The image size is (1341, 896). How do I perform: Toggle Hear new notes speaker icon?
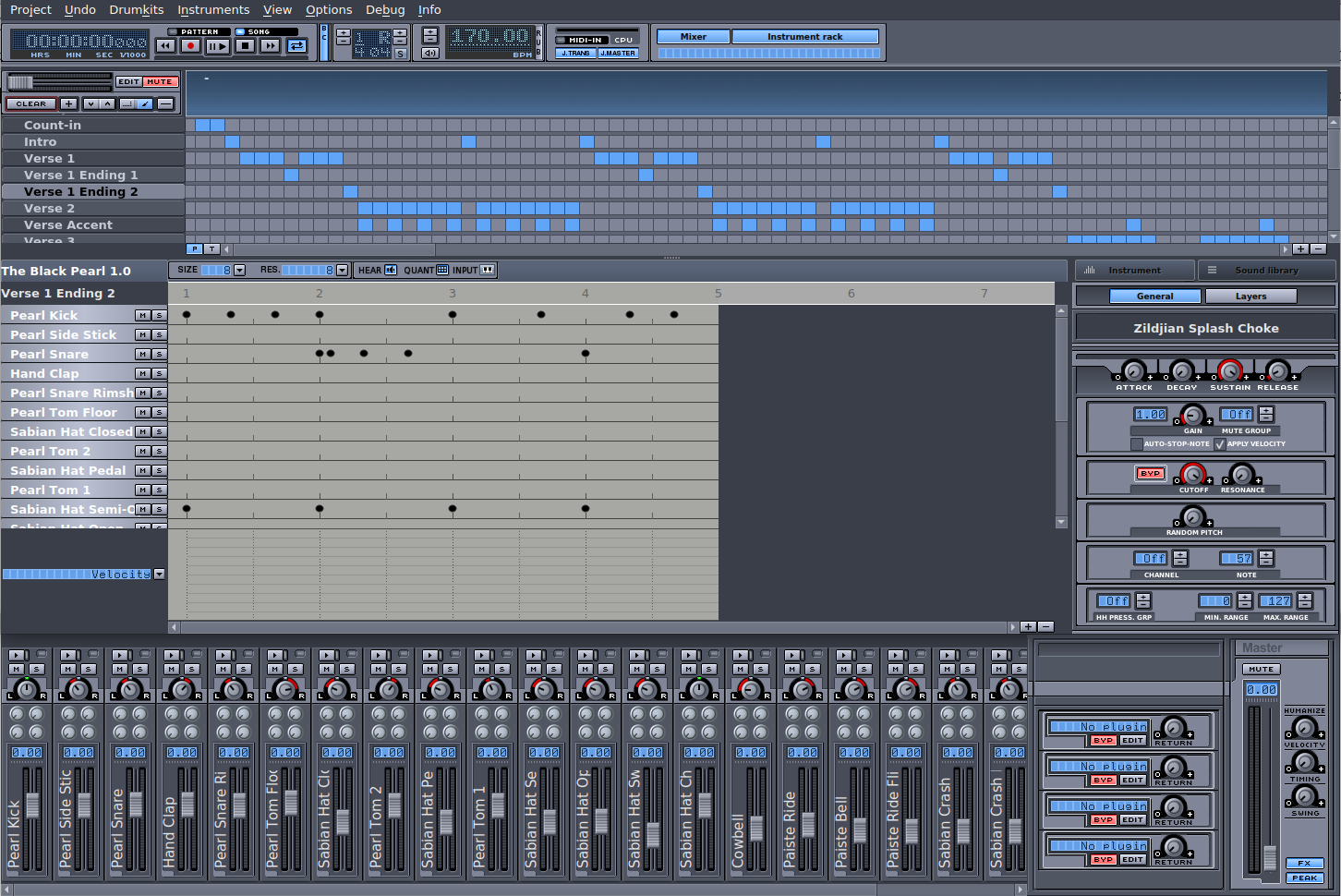tap(391, 270)
